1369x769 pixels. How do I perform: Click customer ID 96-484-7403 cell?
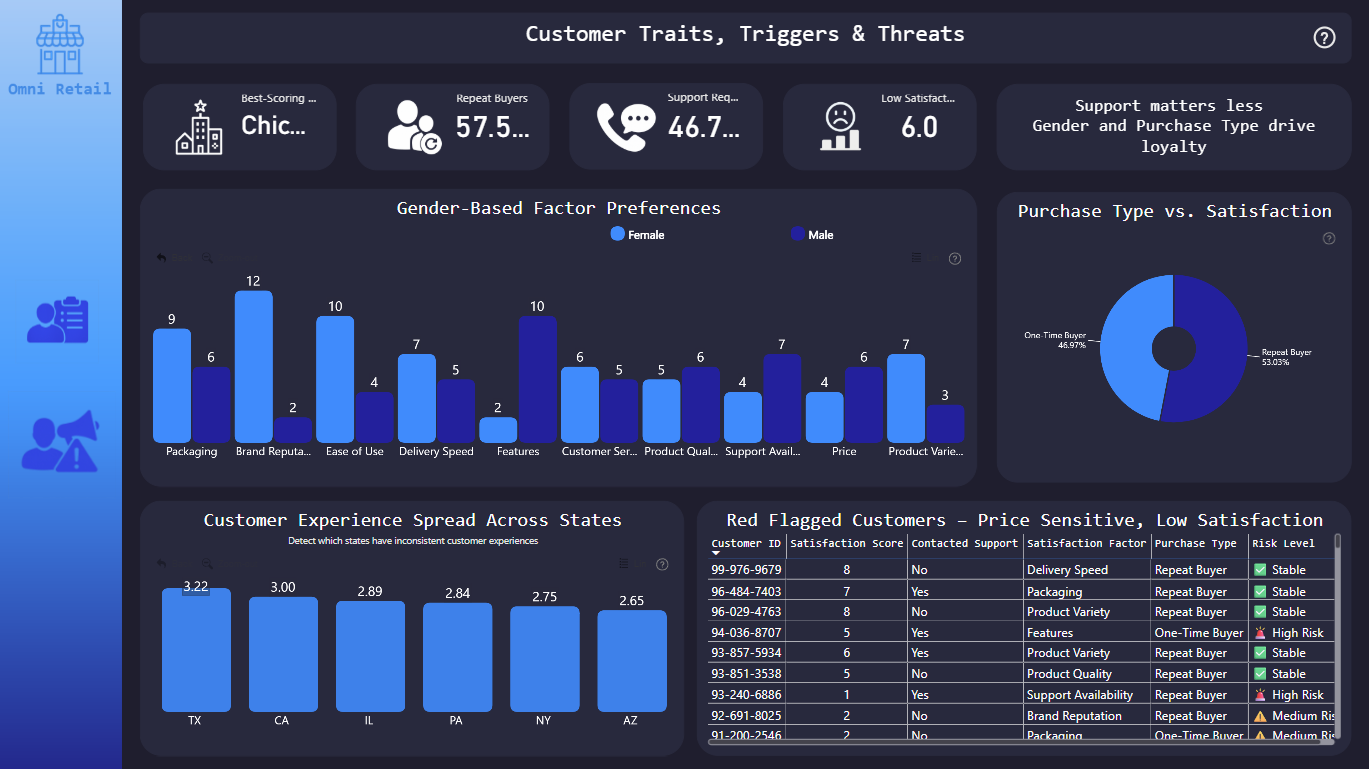click(746, 591)
